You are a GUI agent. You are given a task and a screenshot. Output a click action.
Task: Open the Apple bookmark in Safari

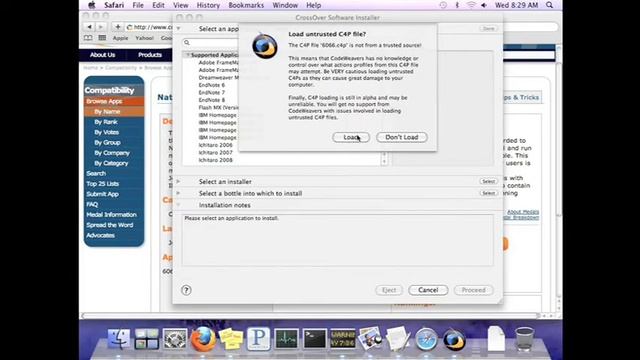120,38
